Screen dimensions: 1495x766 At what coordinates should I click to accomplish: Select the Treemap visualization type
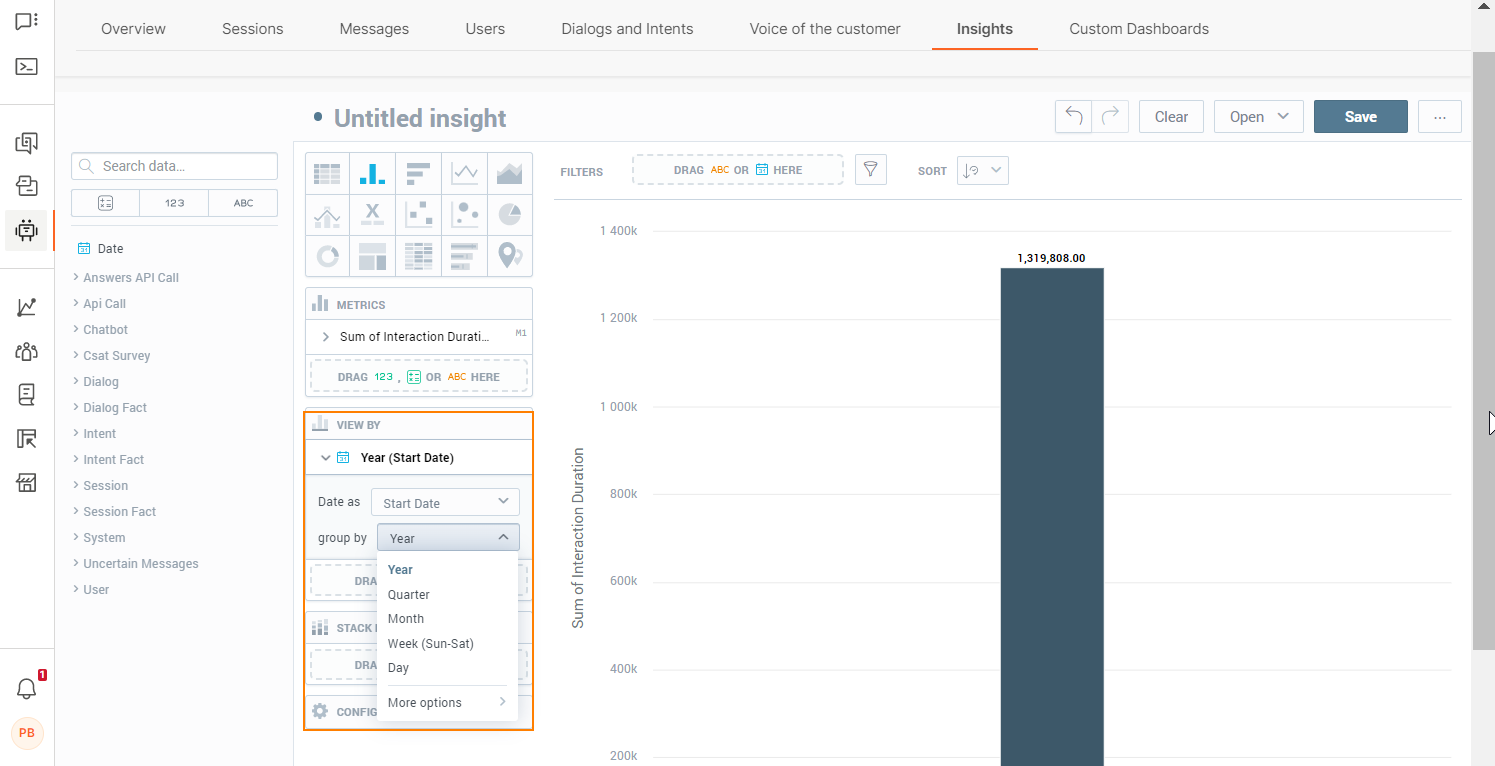click(372, 256)
